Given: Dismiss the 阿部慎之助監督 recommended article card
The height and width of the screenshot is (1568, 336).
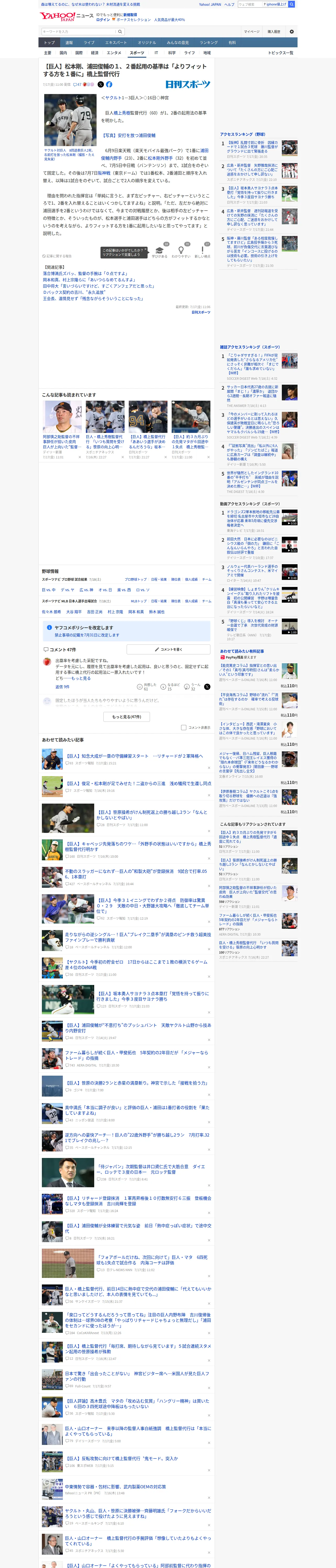Looking at the screenshot, I should [79, 457].
